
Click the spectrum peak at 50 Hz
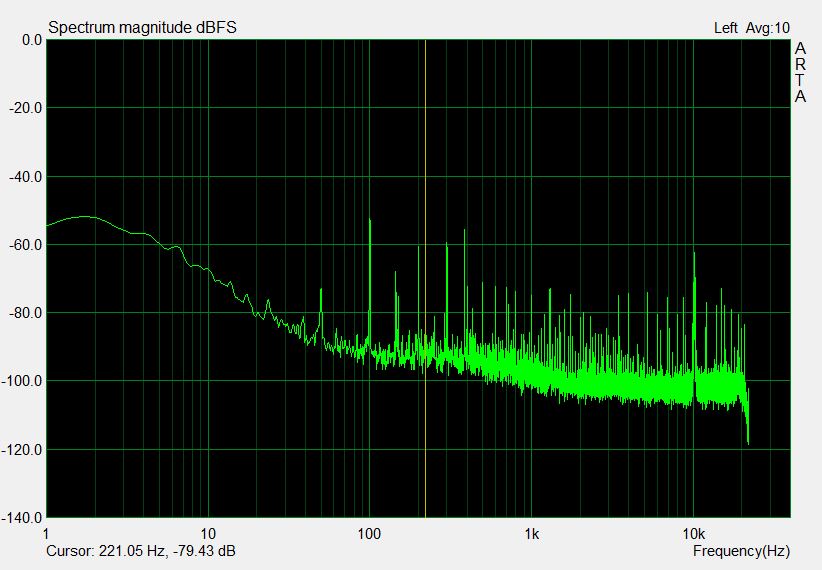click(321, 315)
